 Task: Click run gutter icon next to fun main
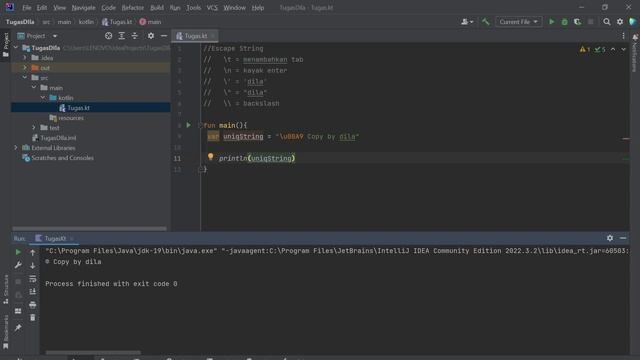click(189, 125)
